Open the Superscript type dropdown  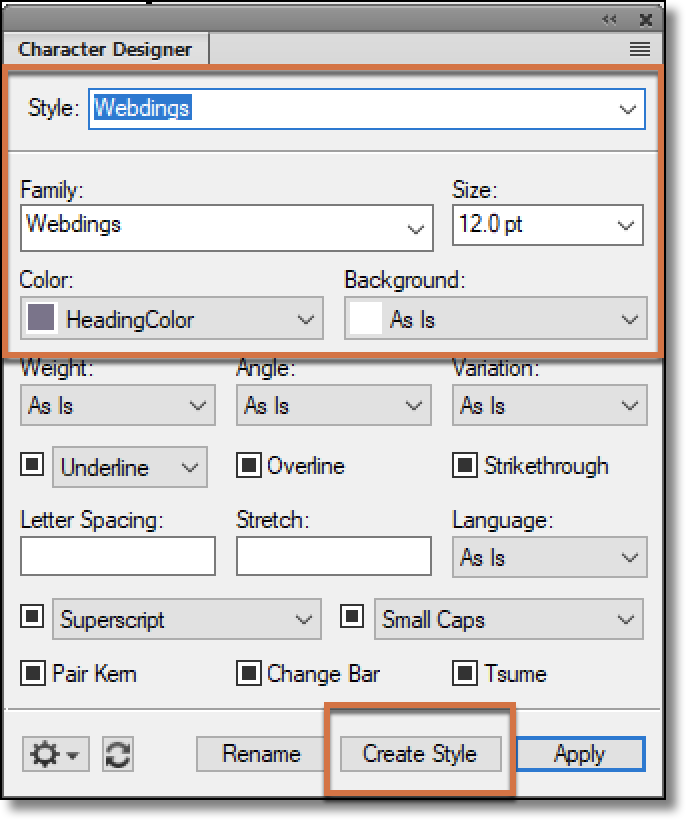pyautogui.click(x=187, y=619)
